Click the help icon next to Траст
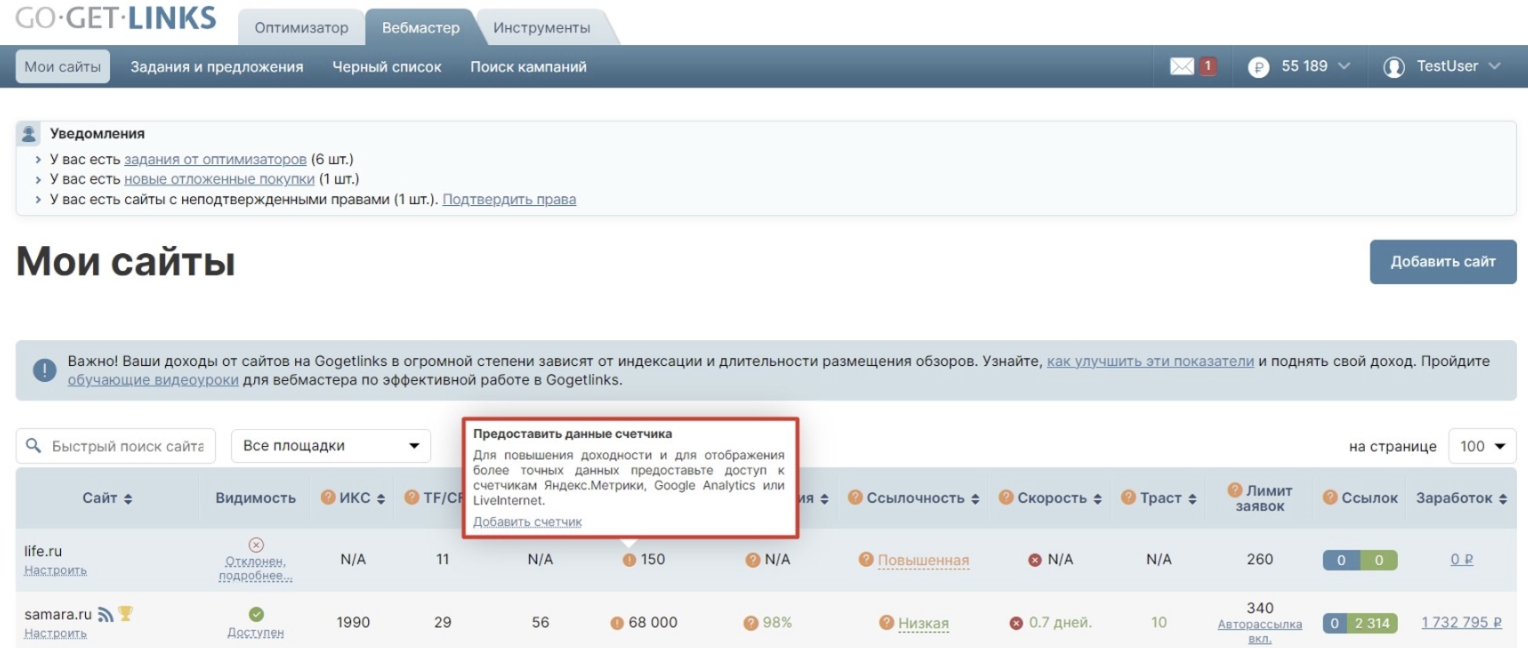The image size is (1528, 648). pyautogui.click(x=1128, y=498)
